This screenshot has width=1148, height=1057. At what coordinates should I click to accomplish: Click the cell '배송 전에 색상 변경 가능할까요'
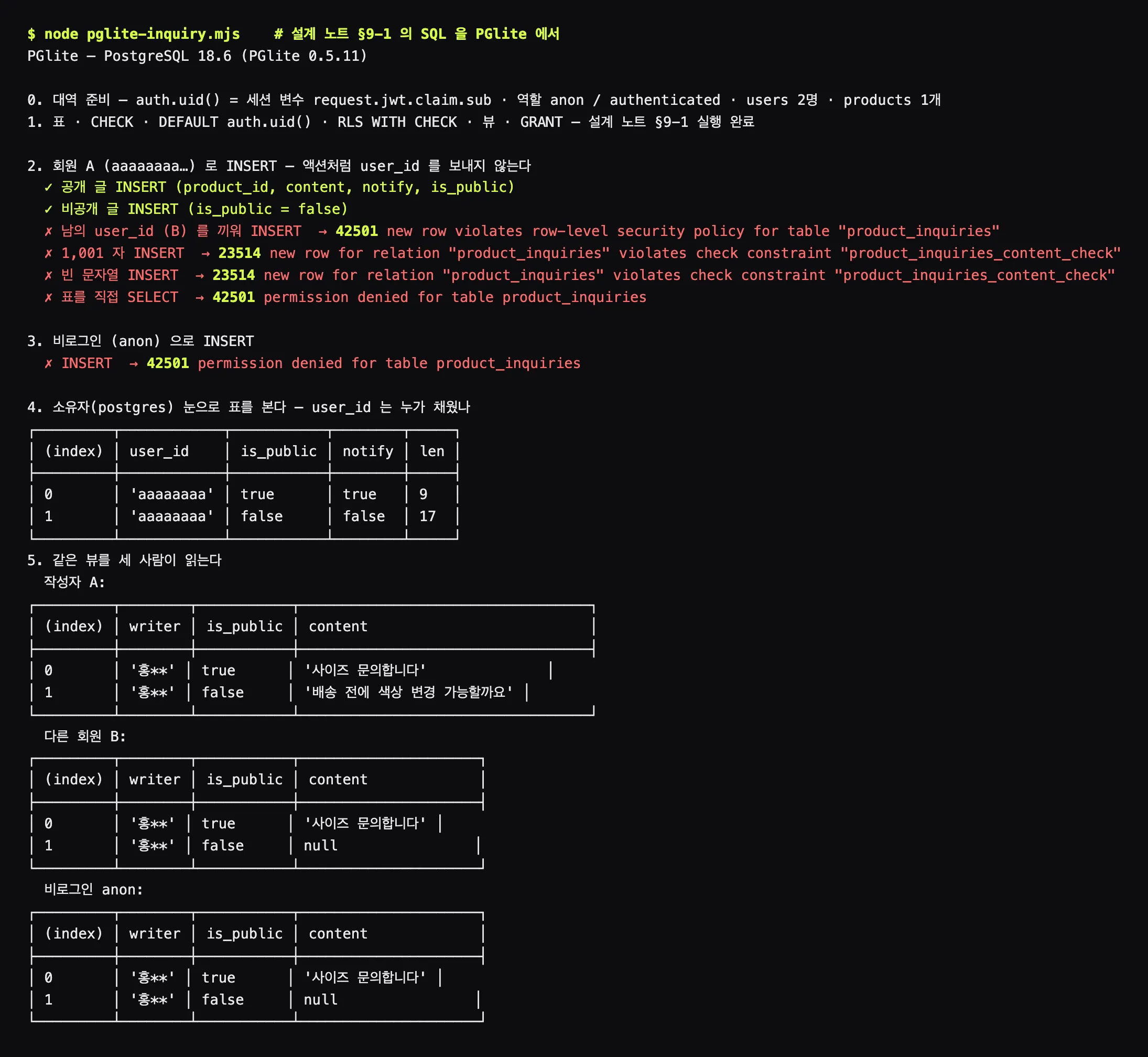(x=408, y=692)
